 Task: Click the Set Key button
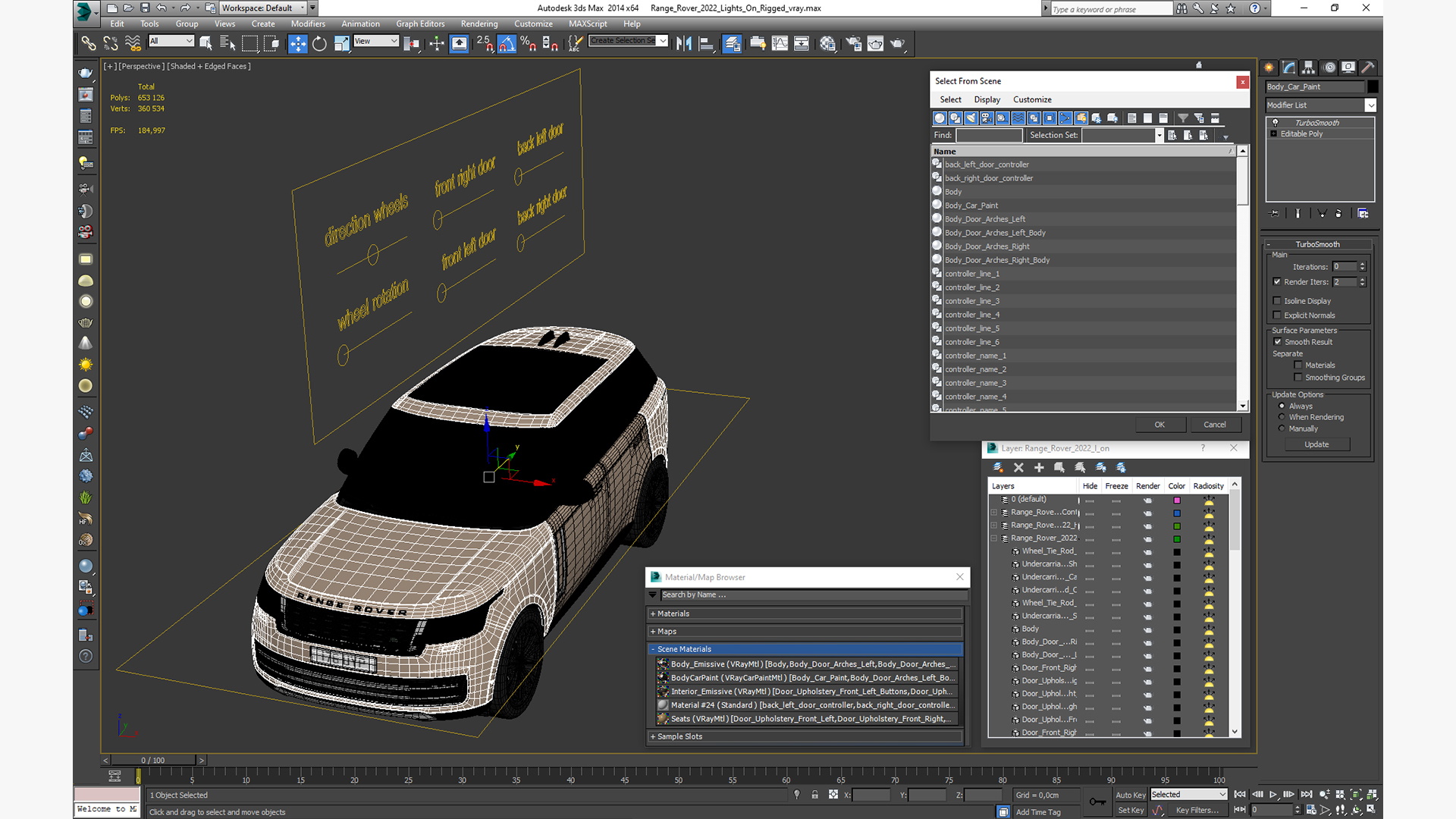pyautogui.click(x=1130, y=811)
